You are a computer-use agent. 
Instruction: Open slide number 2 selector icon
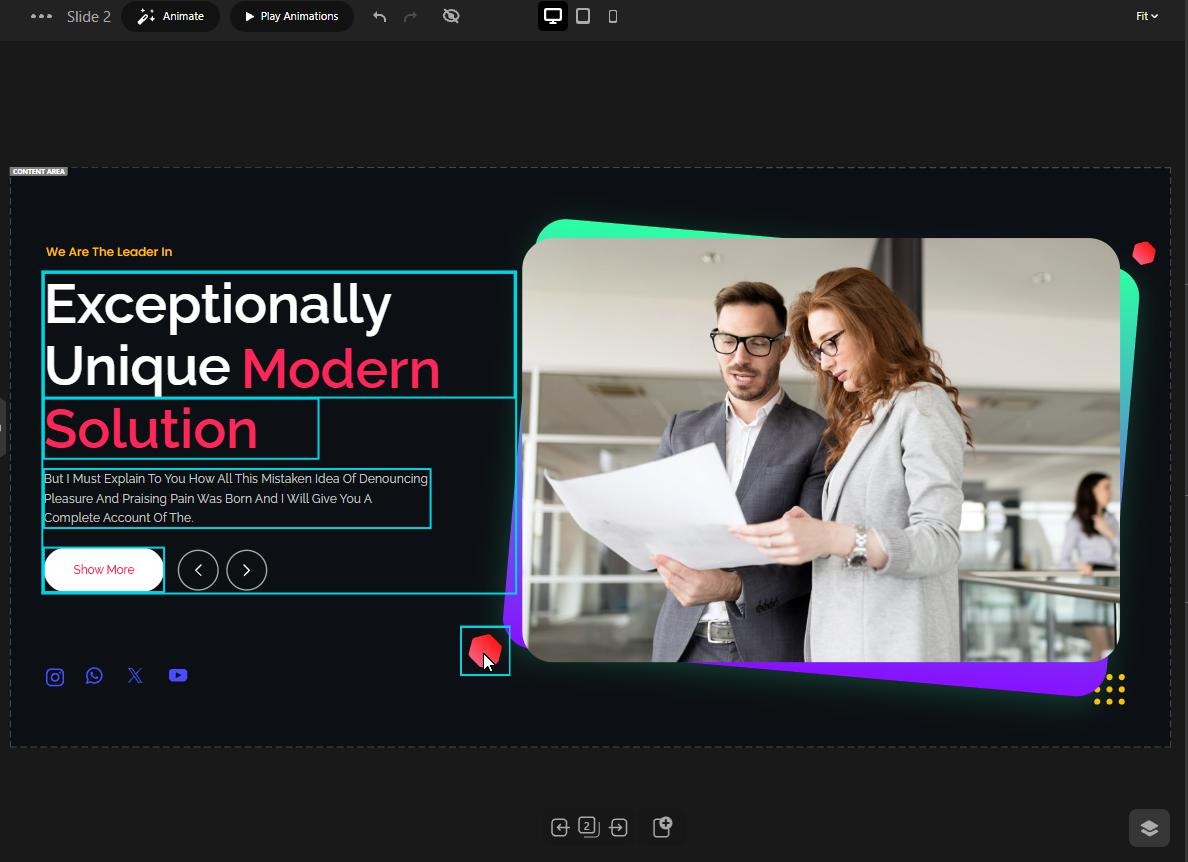tap(588, 826)
